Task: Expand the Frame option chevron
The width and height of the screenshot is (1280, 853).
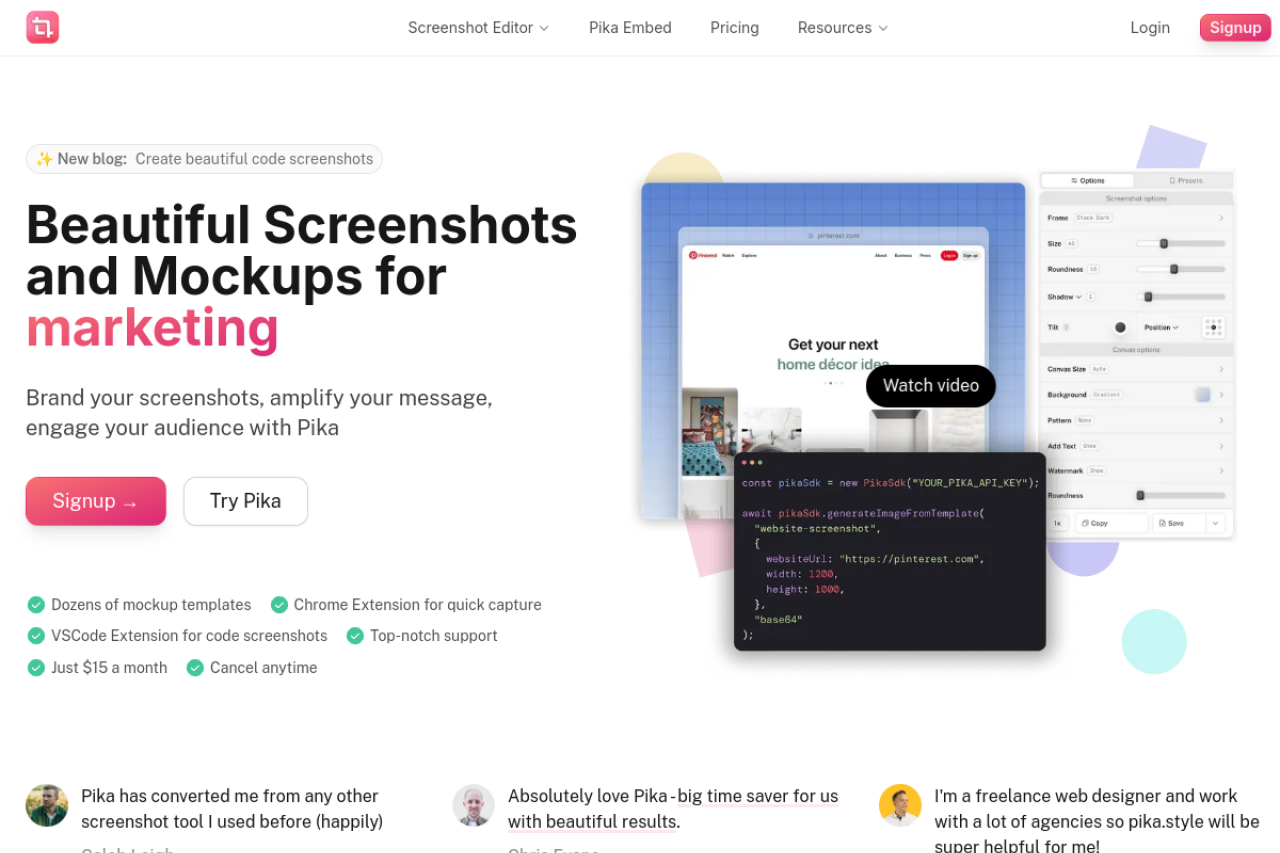Action: 1221,218
